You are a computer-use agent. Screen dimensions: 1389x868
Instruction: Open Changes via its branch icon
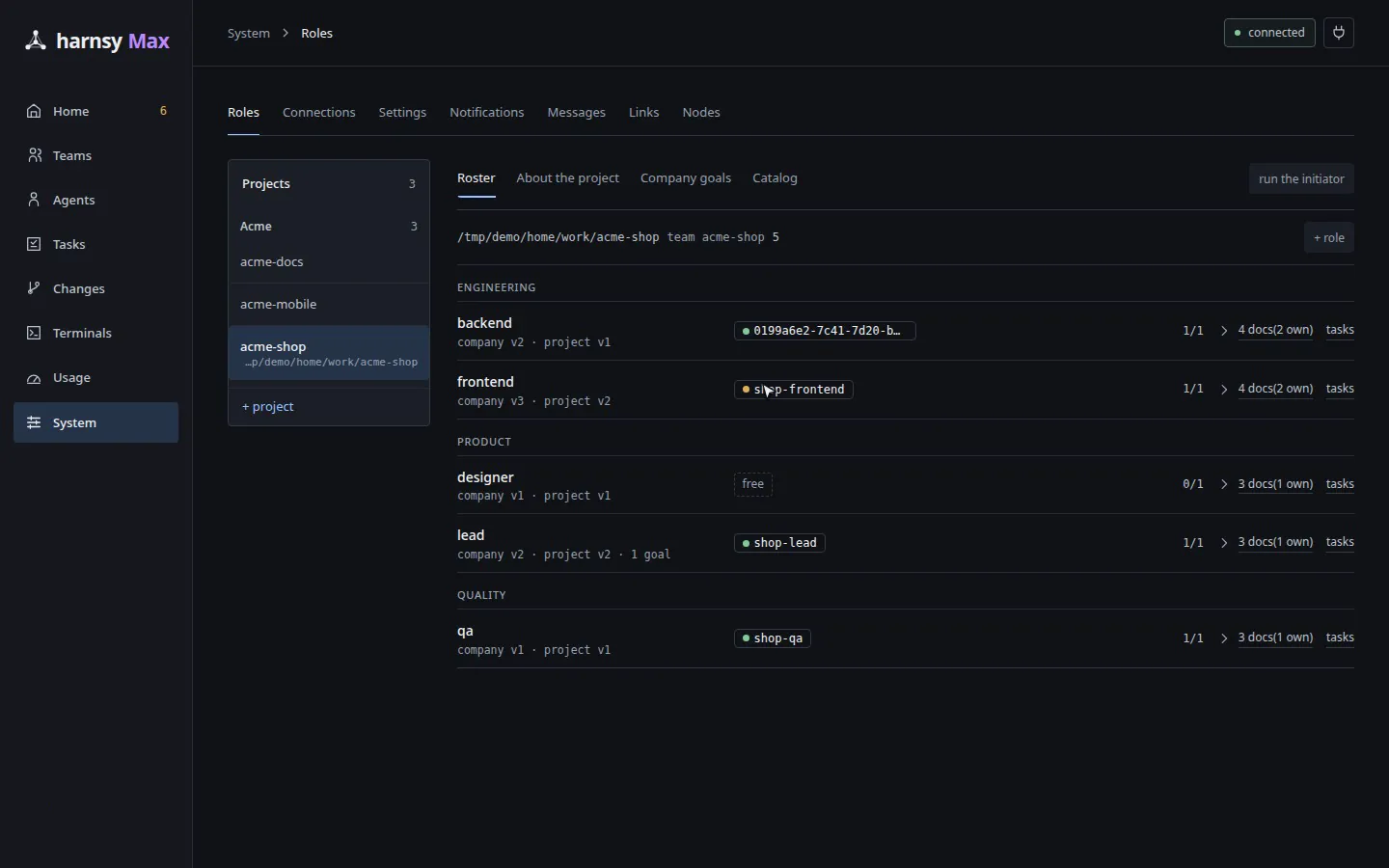(34, 288)
